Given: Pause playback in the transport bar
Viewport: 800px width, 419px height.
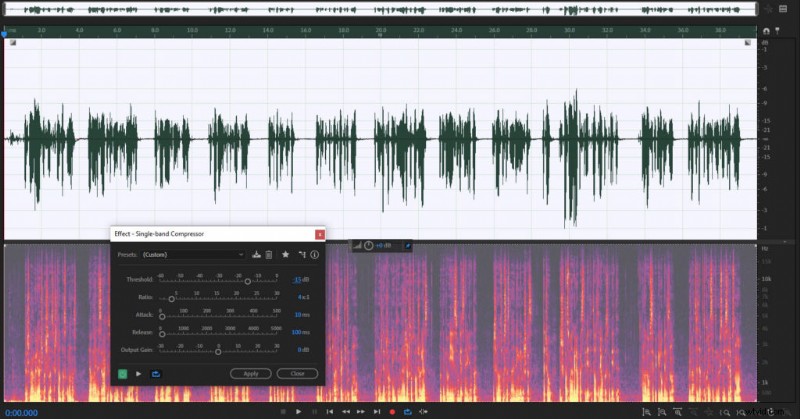Looking at the screenshot, I should pyautogui.click(x=314, y=411).
